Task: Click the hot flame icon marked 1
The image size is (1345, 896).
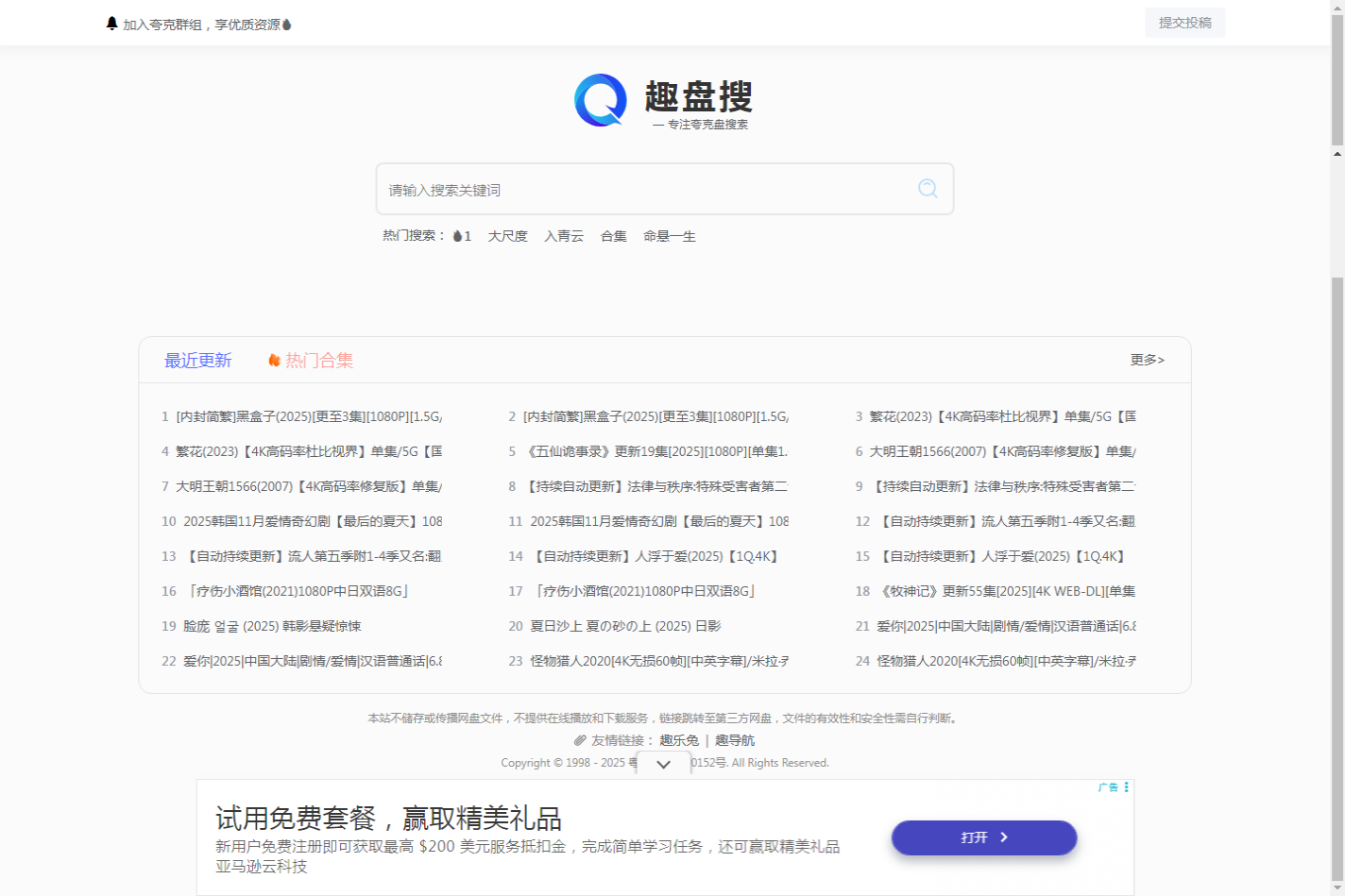Action: [x=460, y=236]
